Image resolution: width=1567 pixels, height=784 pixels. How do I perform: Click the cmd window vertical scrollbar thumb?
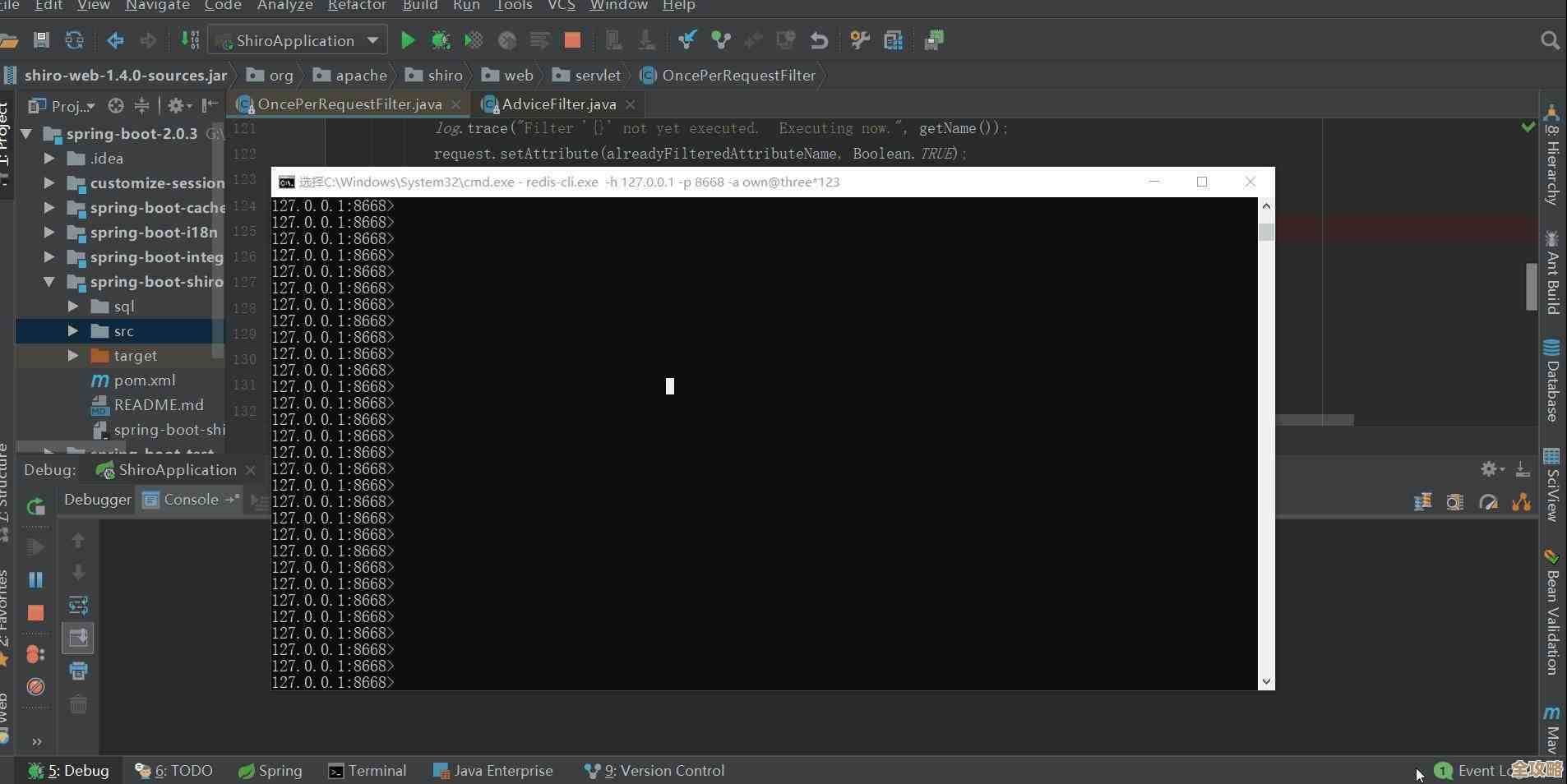(x=1266, y=232)
